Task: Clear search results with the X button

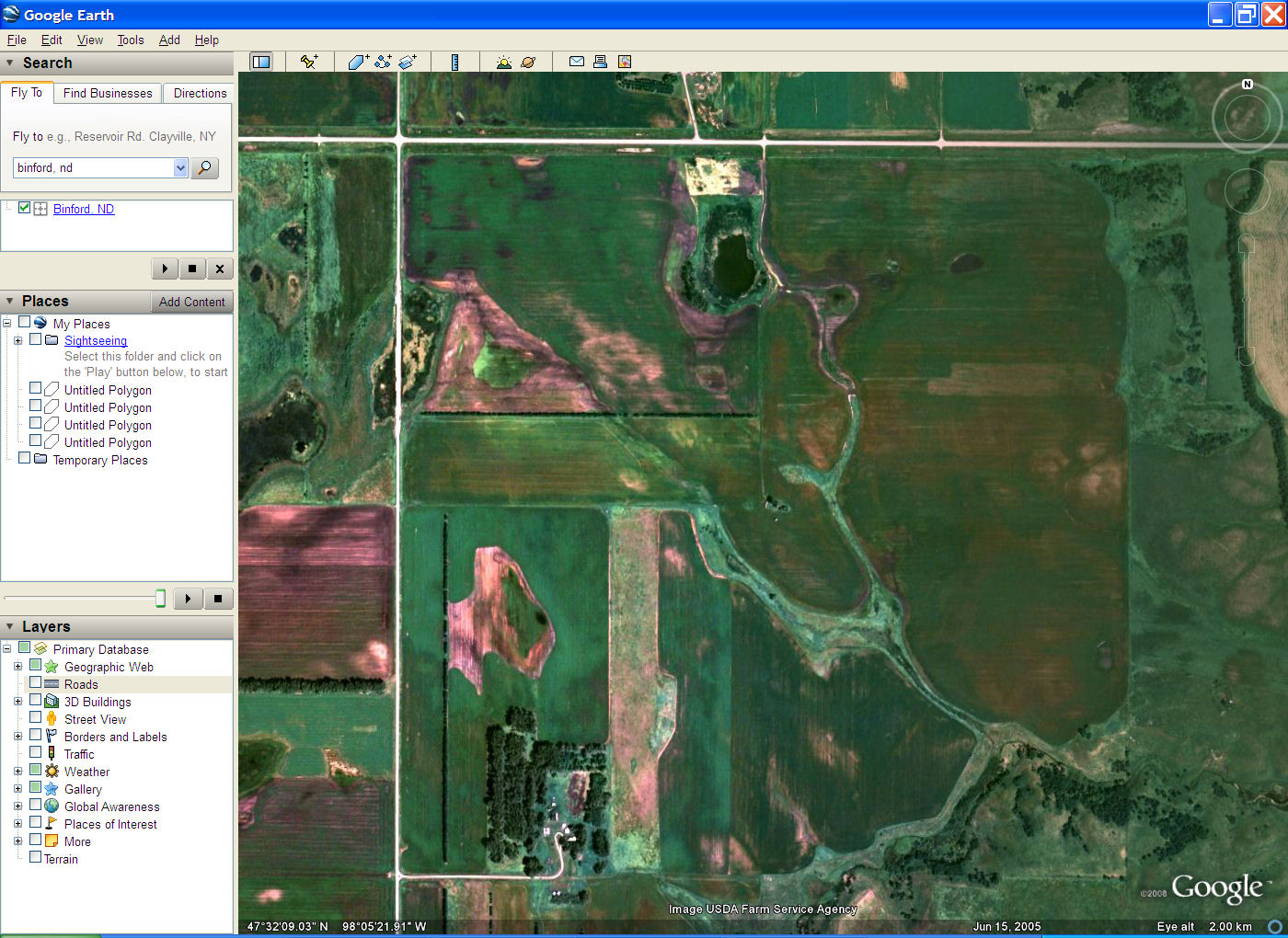Action: (220, 269)
